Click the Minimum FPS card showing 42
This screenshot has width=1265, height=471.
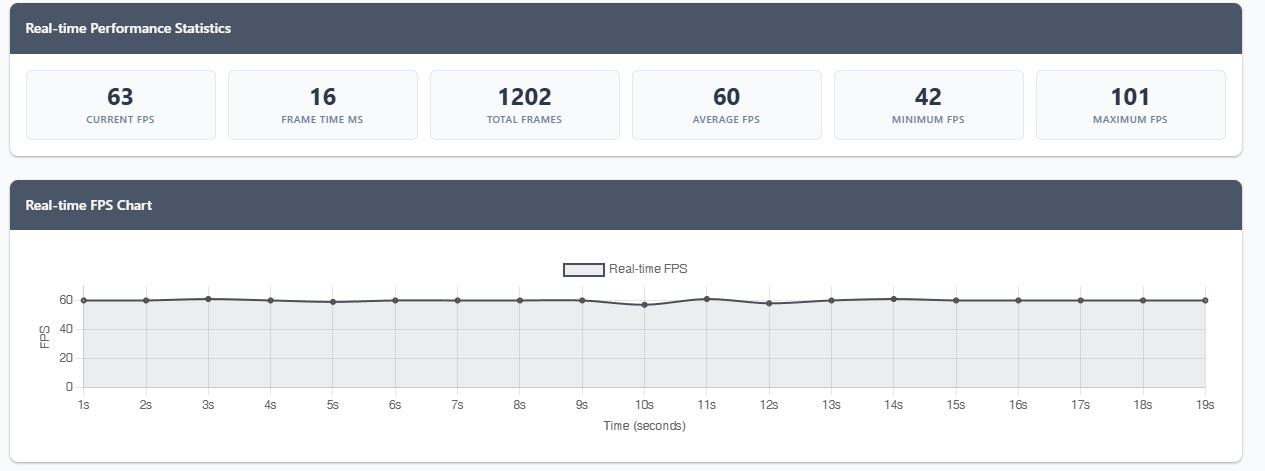point(928,105)
